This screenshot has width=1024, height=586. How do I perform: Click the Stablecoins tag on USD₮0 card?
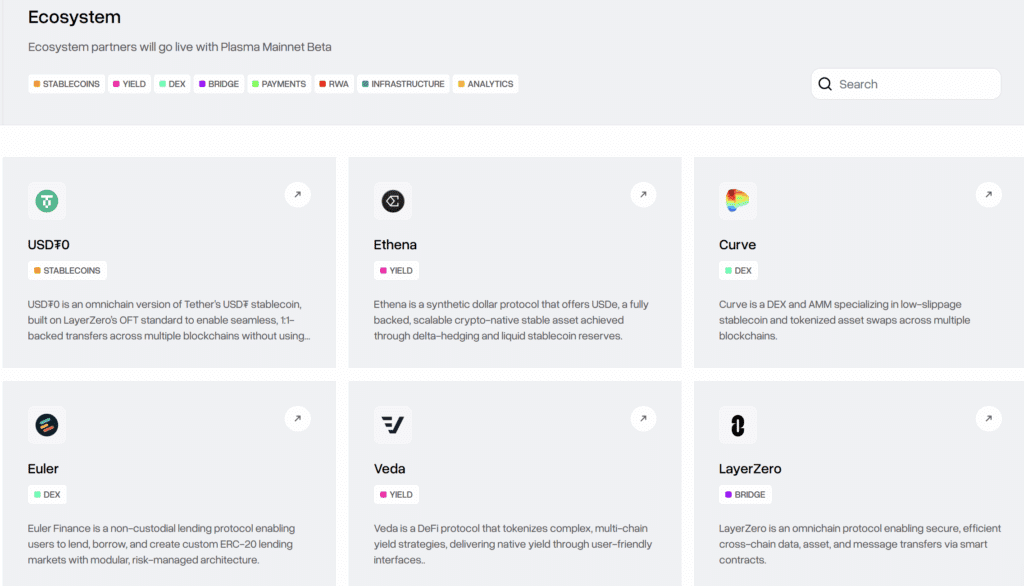click(67, 270)
